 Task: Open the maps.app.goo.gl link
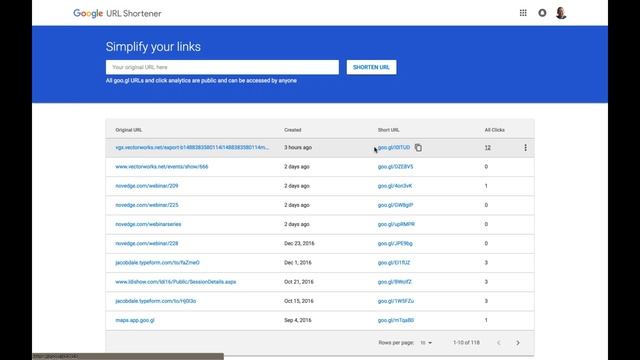pyautogui.click(x=135, y=320)
